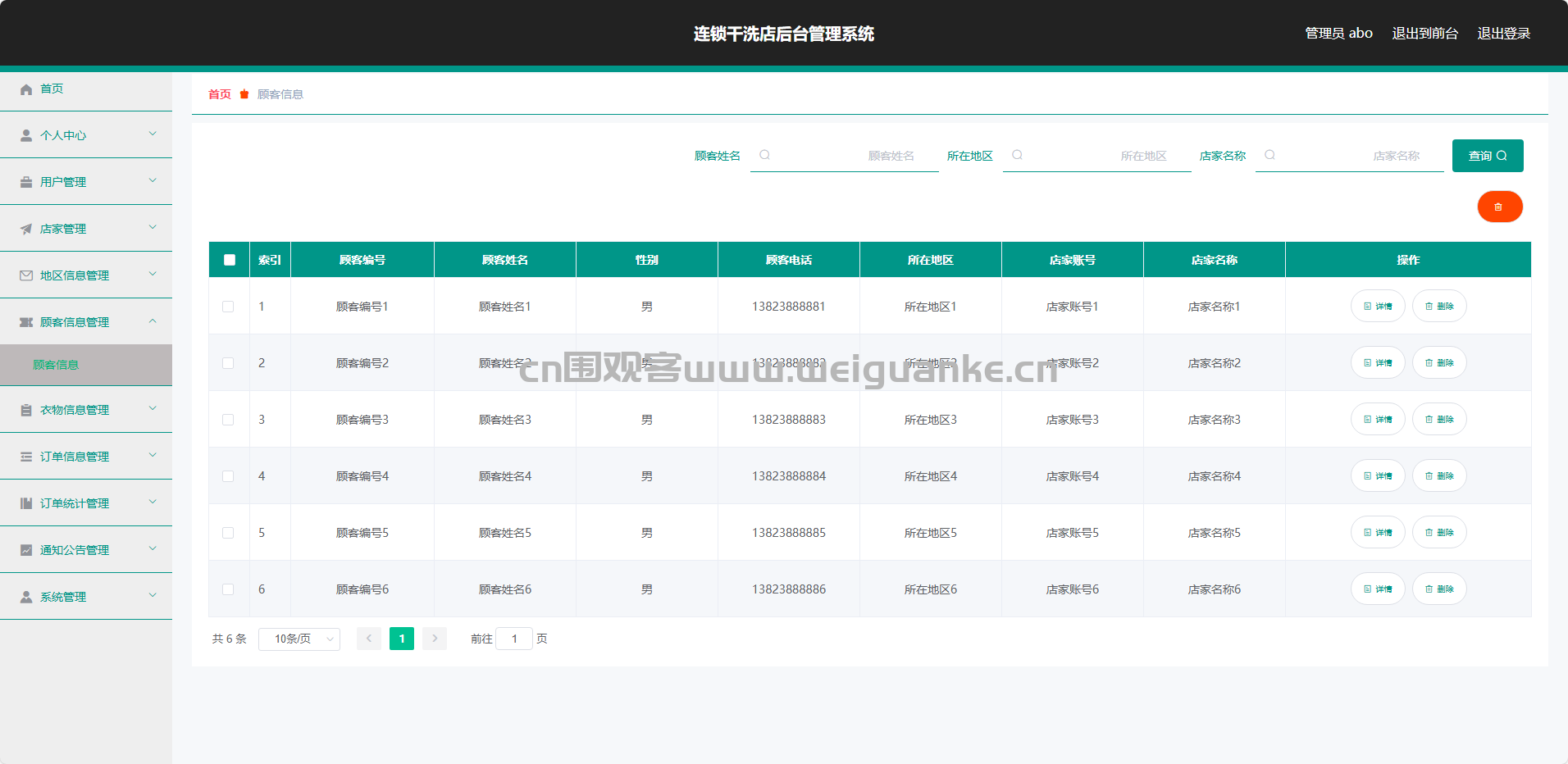Click the 个人中心 person icon
Image resolution: width=1568 pixels, height=764 pixels.
coord(26,136)
